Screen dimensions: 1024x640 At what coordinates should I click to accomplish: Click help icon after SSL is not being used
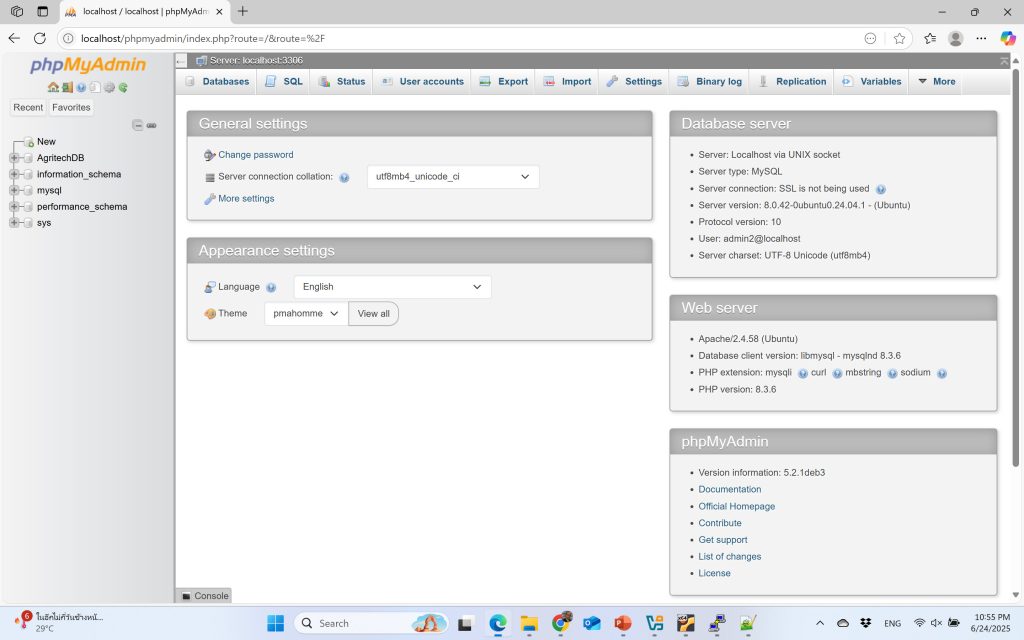click(x=880, y=189)
